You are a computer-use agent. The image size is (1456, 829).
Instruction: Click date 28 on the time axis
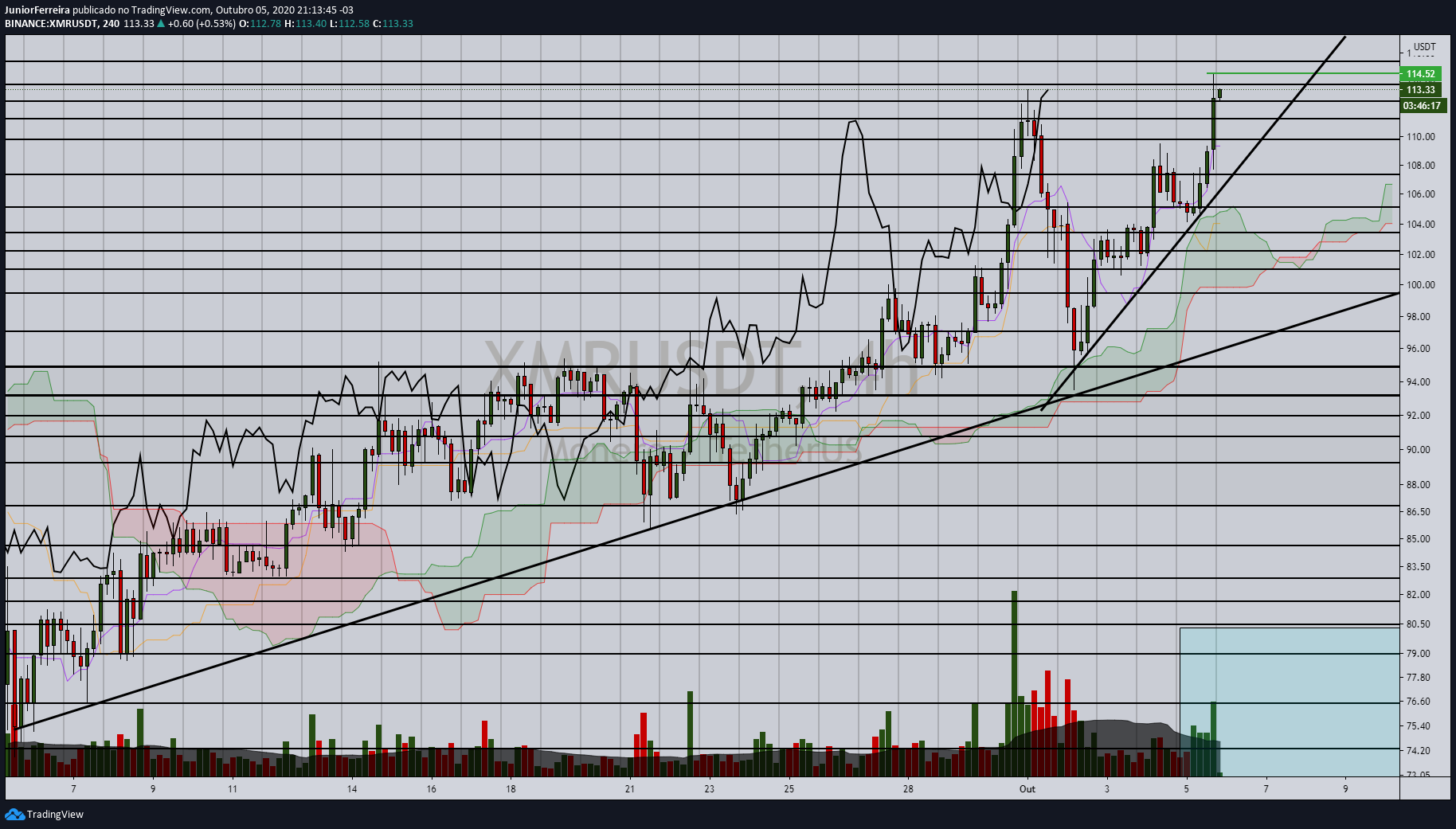tap(908, 789)
